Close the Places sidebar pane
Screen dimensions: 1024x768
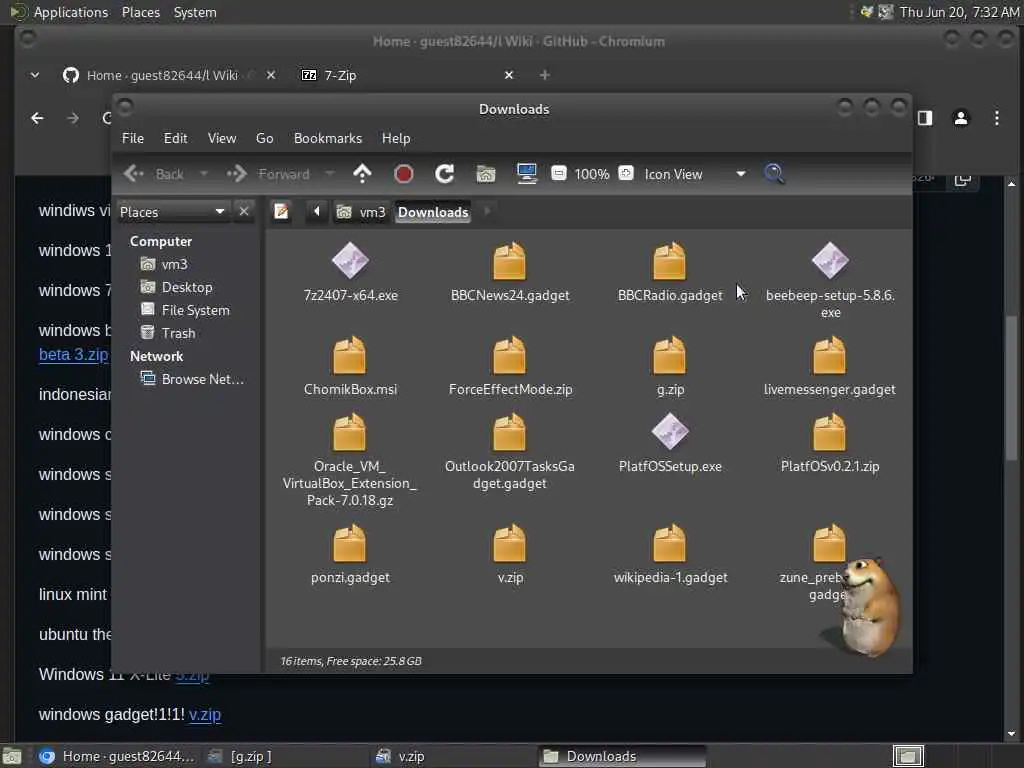point(244,212)
